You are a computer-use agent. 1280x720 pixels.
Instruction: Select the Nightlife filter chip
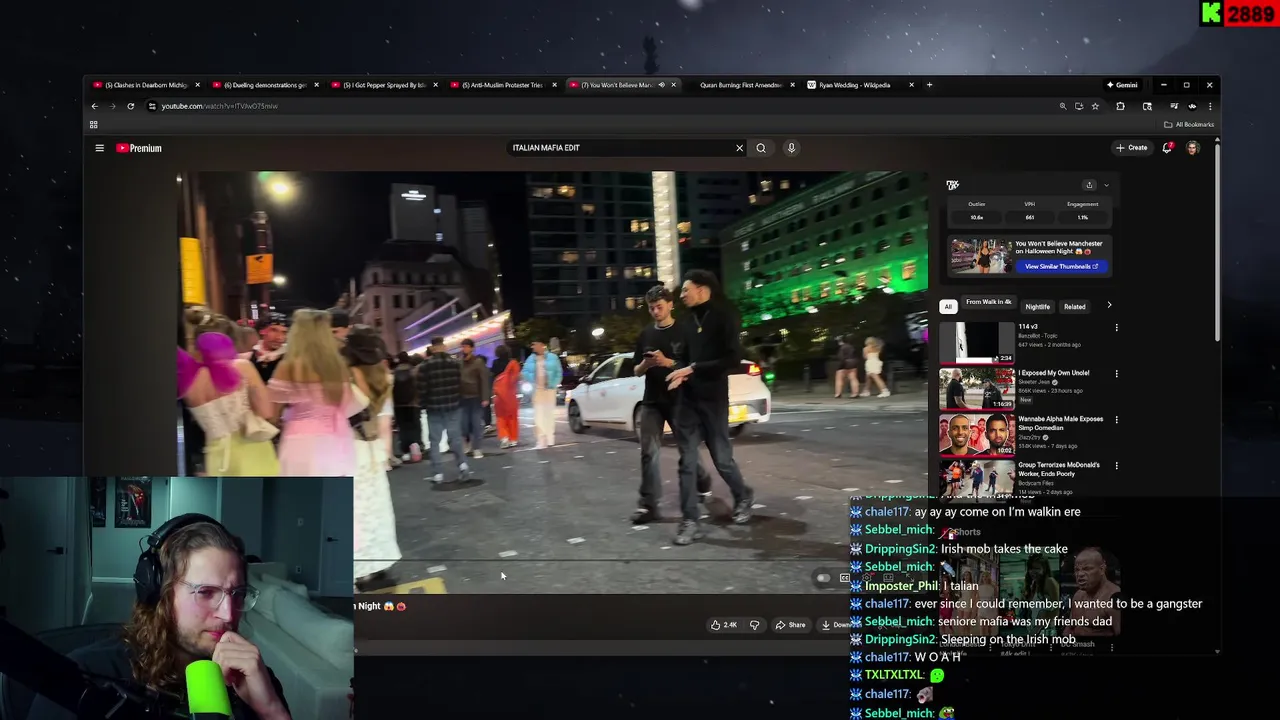tap(1037, 306)
